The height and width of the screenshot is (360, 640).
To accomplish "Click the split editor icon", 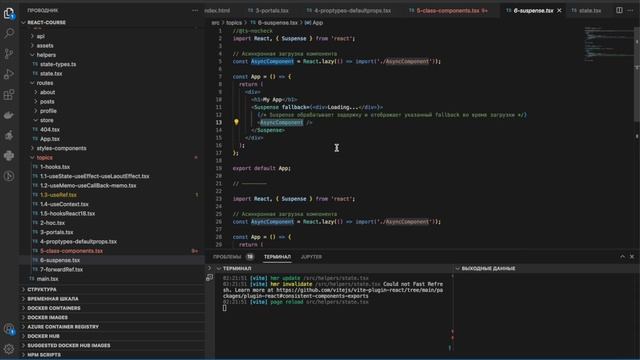I will pyautogui.click(x=619, y=10).
